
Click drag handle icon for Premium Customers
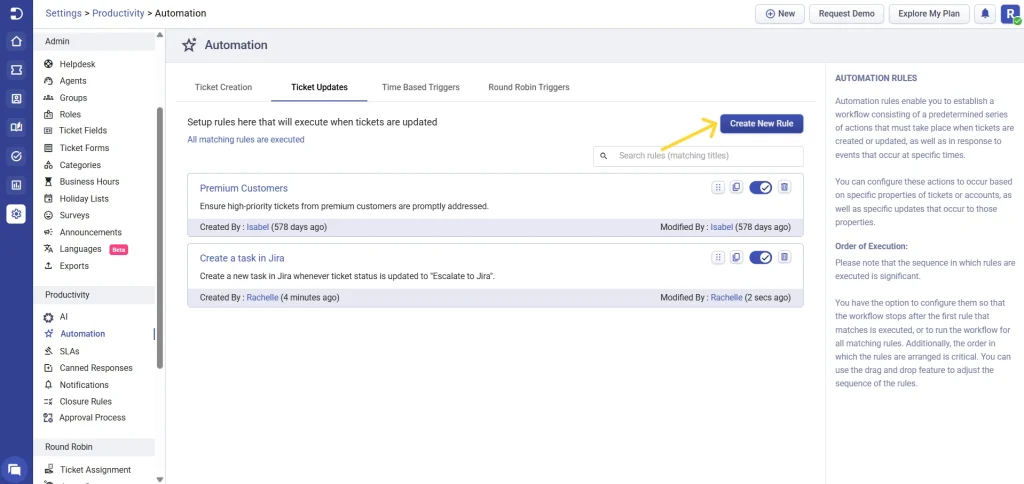coord(718,187)
